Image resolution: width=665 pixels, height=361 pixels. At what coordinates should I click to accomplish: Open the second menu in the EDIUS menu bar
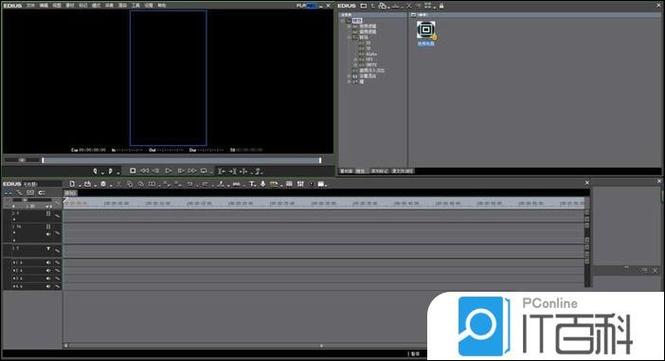(44, 6)
